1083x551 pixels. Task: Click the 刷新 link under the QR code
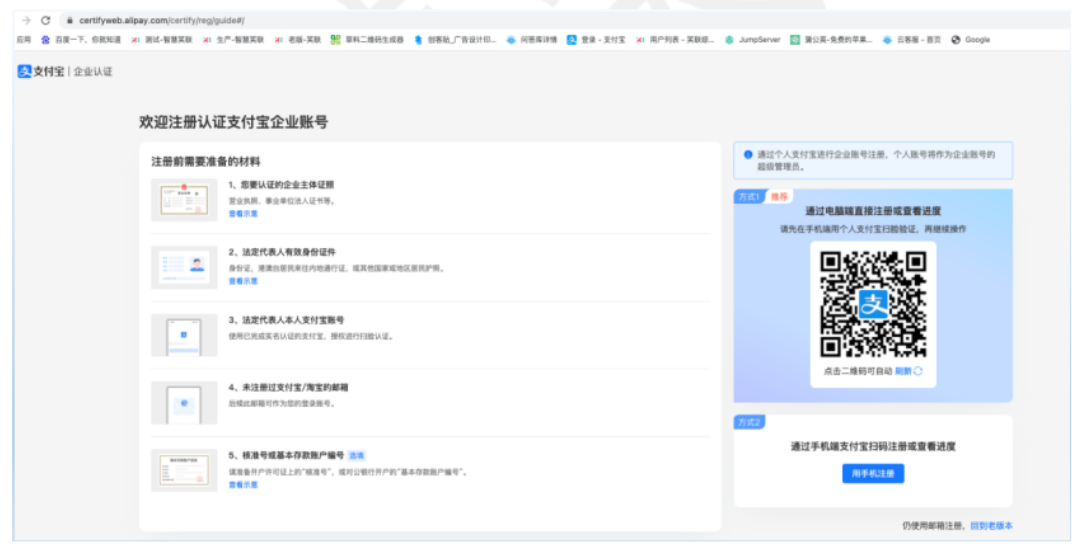903,371
